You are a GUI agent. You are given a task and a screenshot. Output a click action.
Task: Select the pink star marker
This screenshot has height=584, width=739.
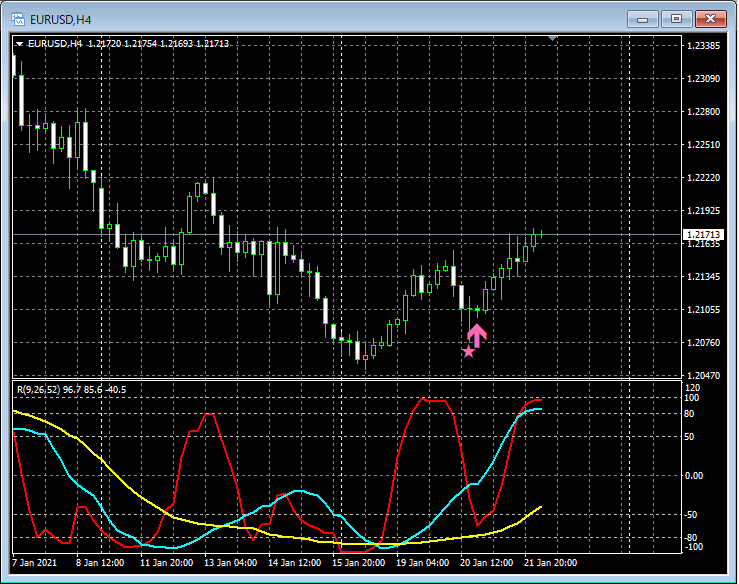(468, 351)
